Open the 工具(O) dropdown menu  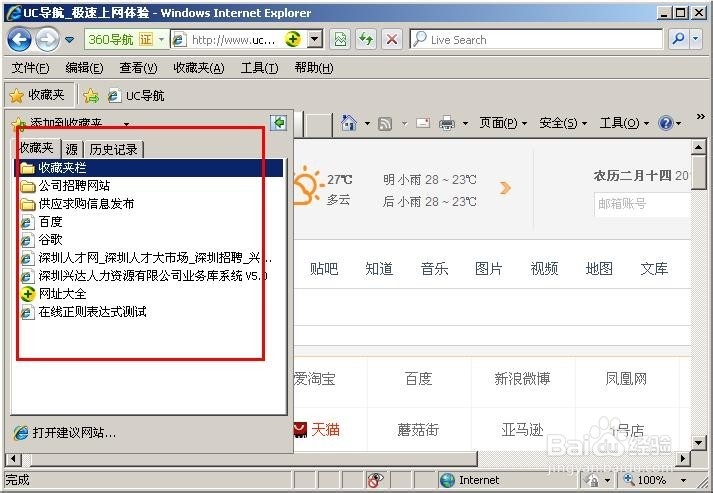(x=624, y=123)
